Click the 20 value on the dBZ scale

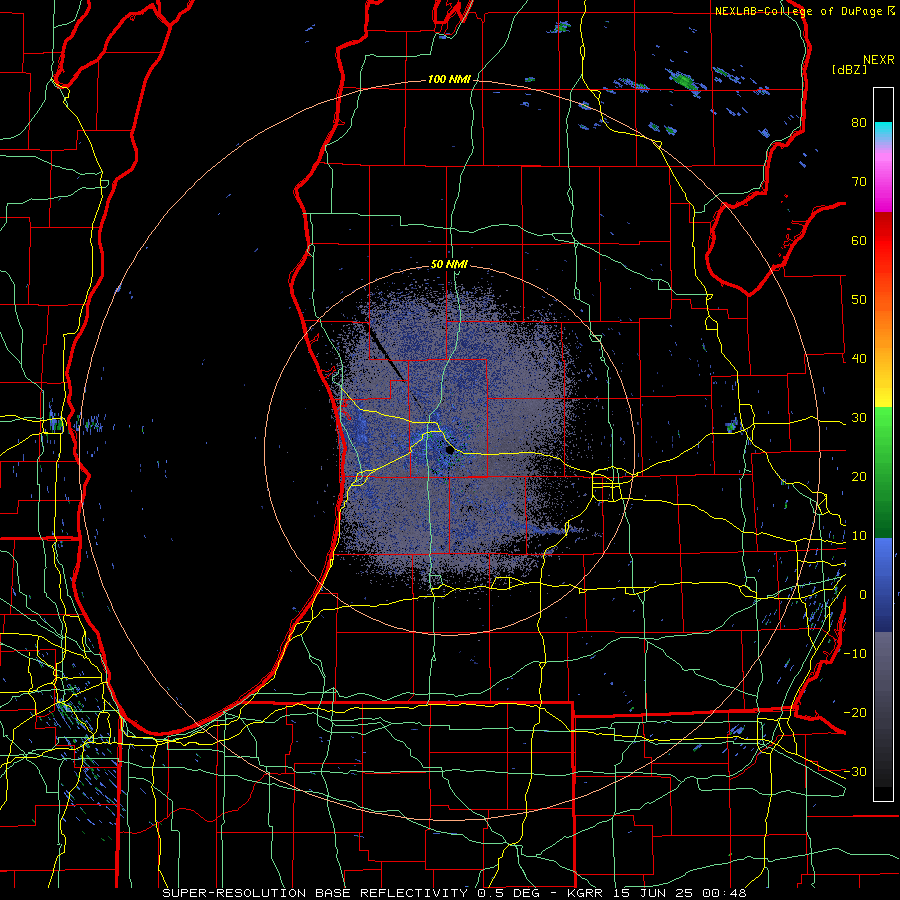859,477
